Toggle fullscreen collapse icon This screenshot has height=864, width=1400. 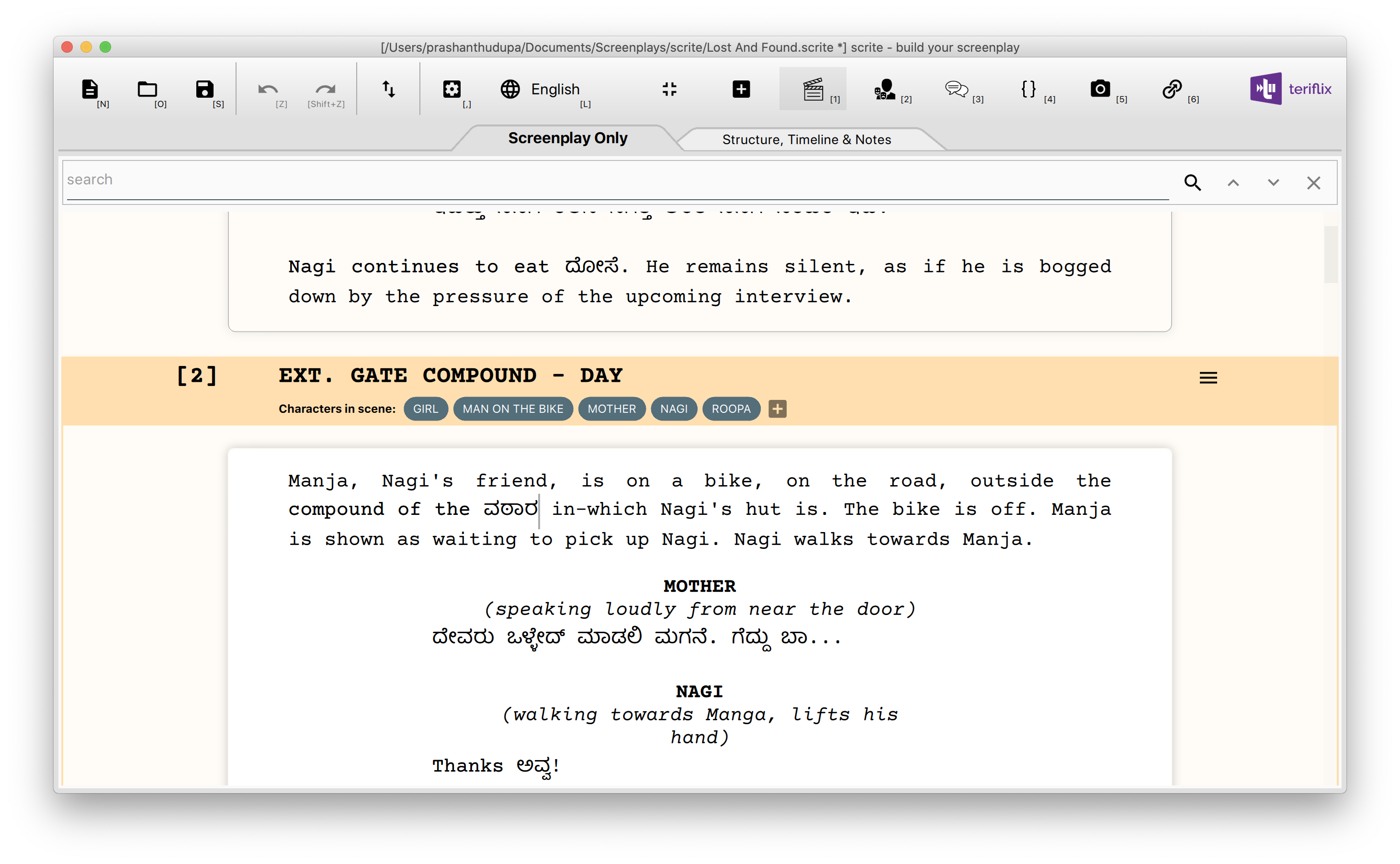pos(669,89)
